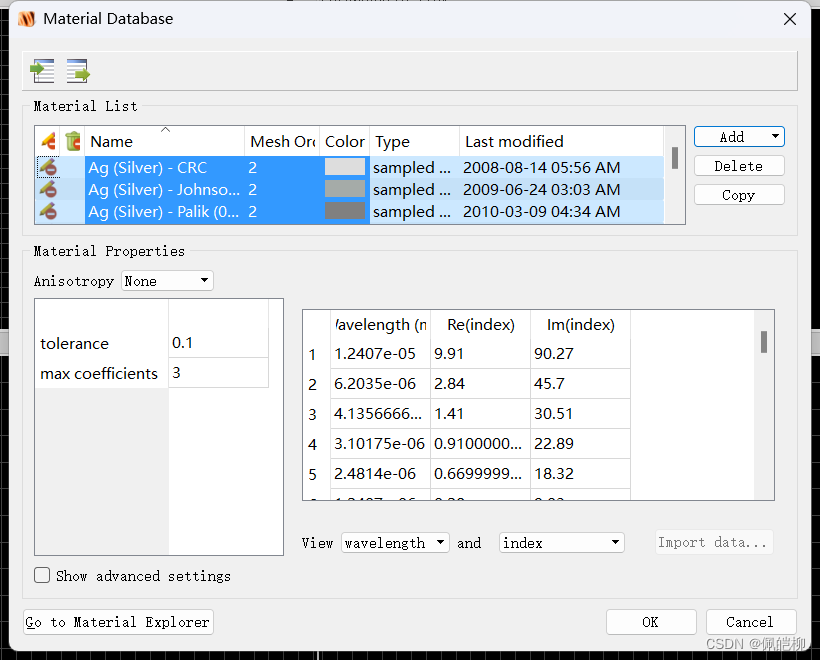Click the wavelength column header in data table
The image size is (820, 660).
[x=381, y=325]
